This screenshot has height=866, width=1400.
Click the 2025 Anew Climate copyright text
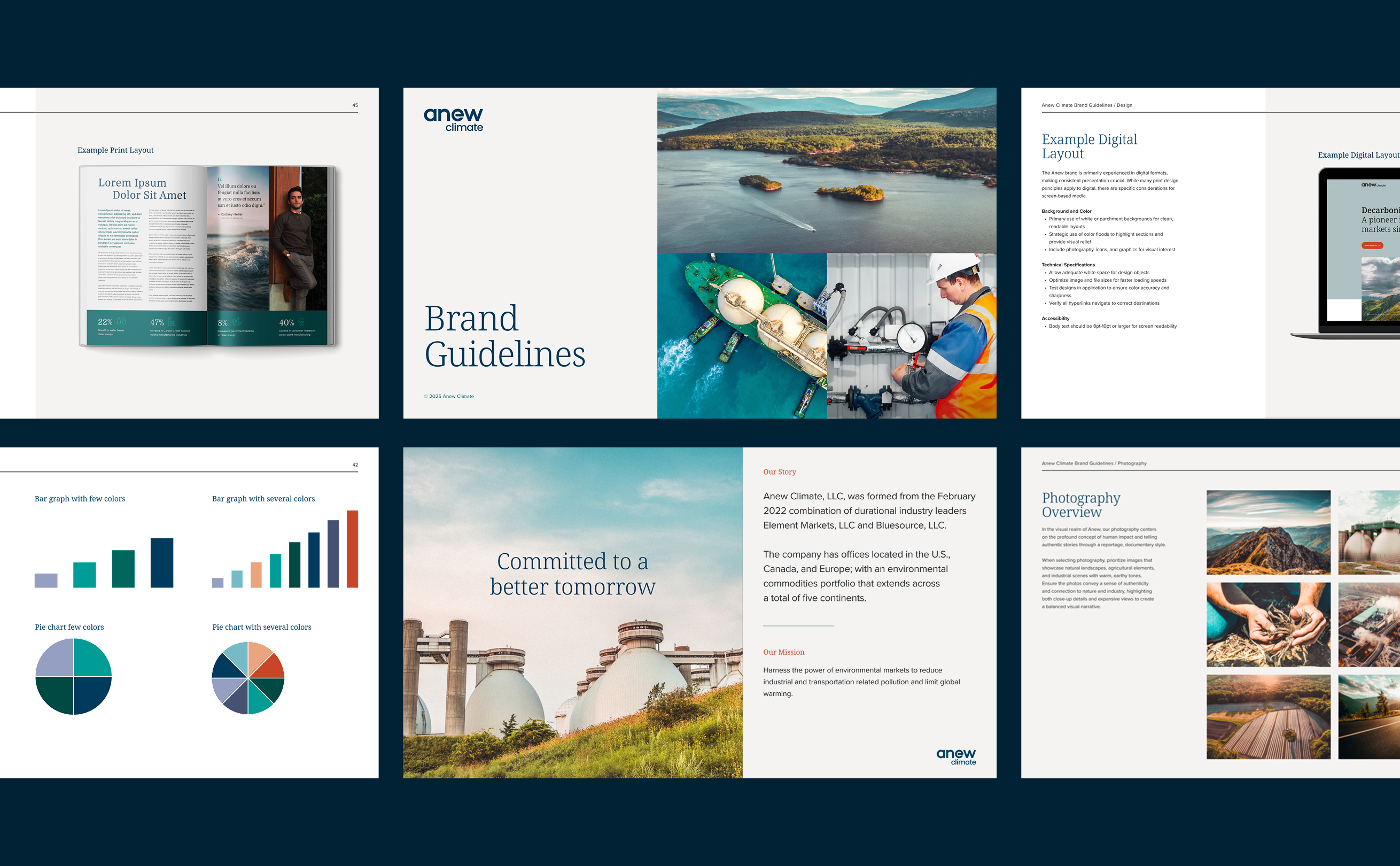(x=449, y=396)
